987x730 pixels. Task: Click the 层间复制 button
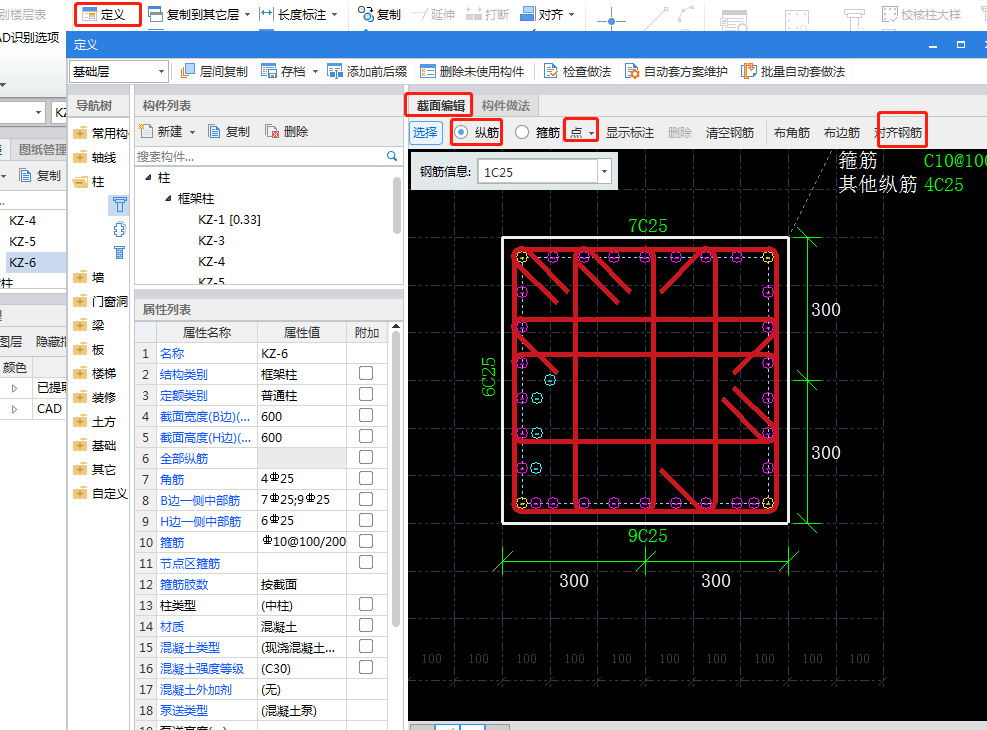pos(215,72)
